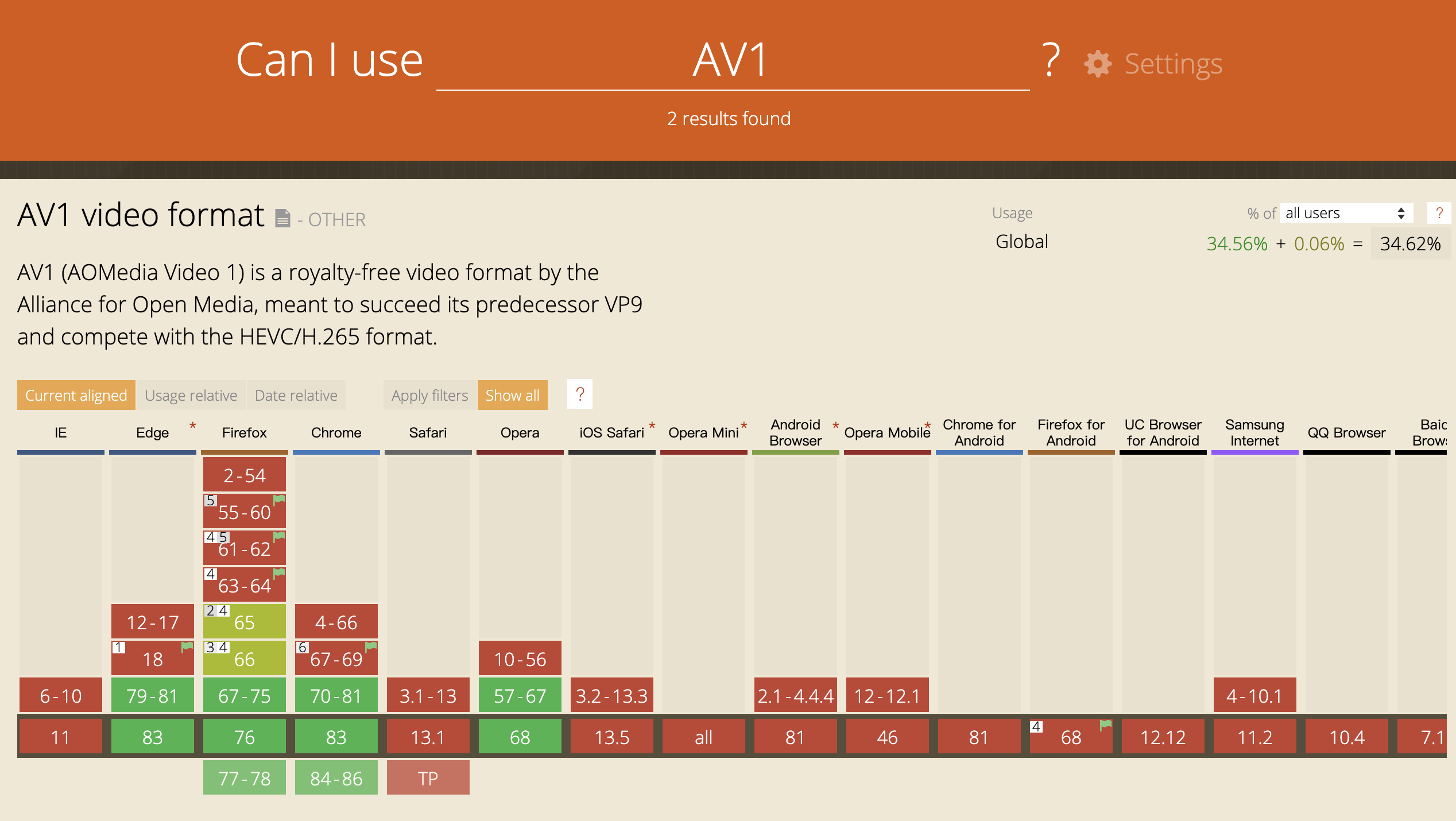Screen dimensions: 1456x821
Task: Click the flag on Firefox 55-60 cell
Action: 279,500
